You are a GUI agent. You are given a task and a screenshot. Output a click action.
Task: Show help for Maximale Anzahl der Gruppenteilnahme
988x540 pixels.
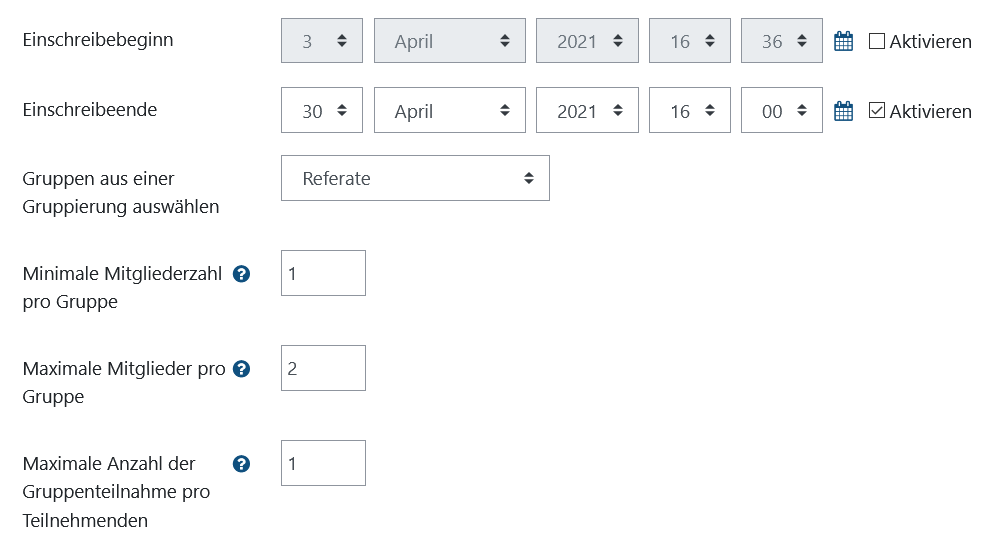pyautogui.click(x=241, y=464)
